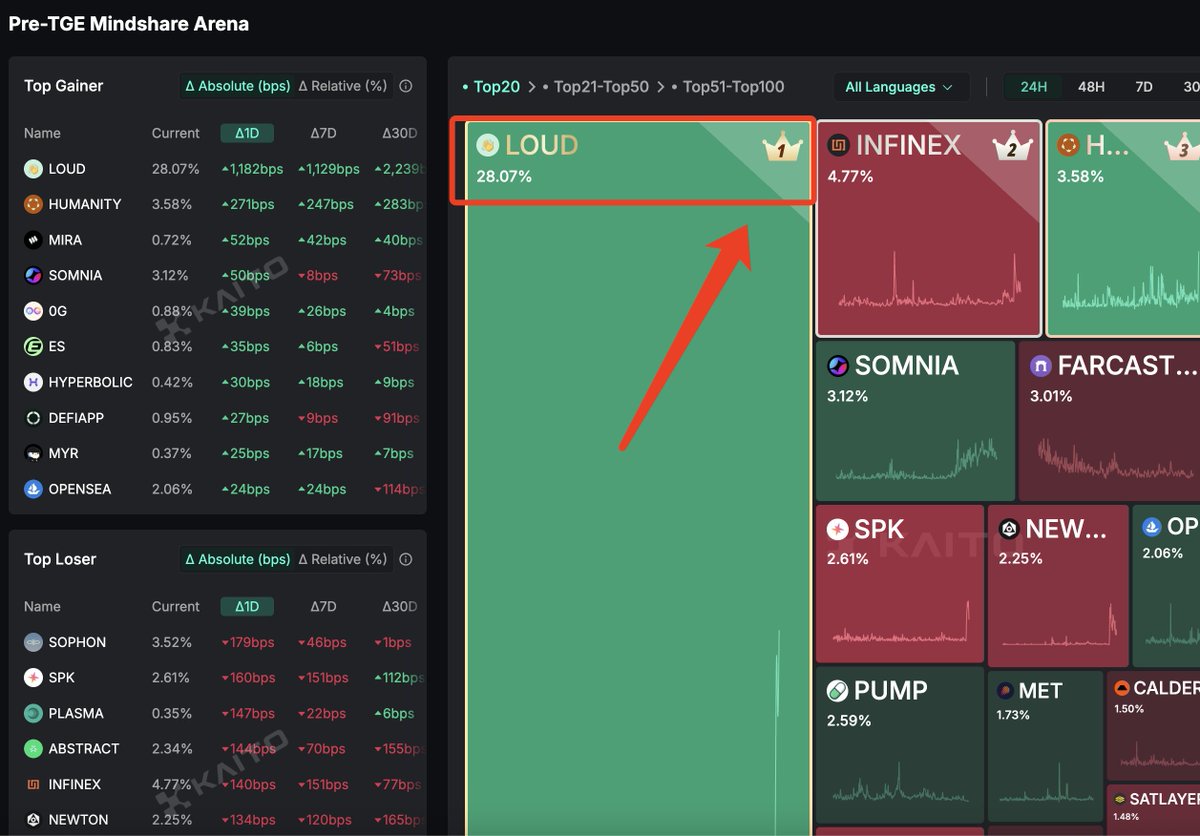The width and height of the screenshot is (1200, 836).
Task: Click the OPENSEA logo in Top Gainer list
Action: (x=33, y=489)
